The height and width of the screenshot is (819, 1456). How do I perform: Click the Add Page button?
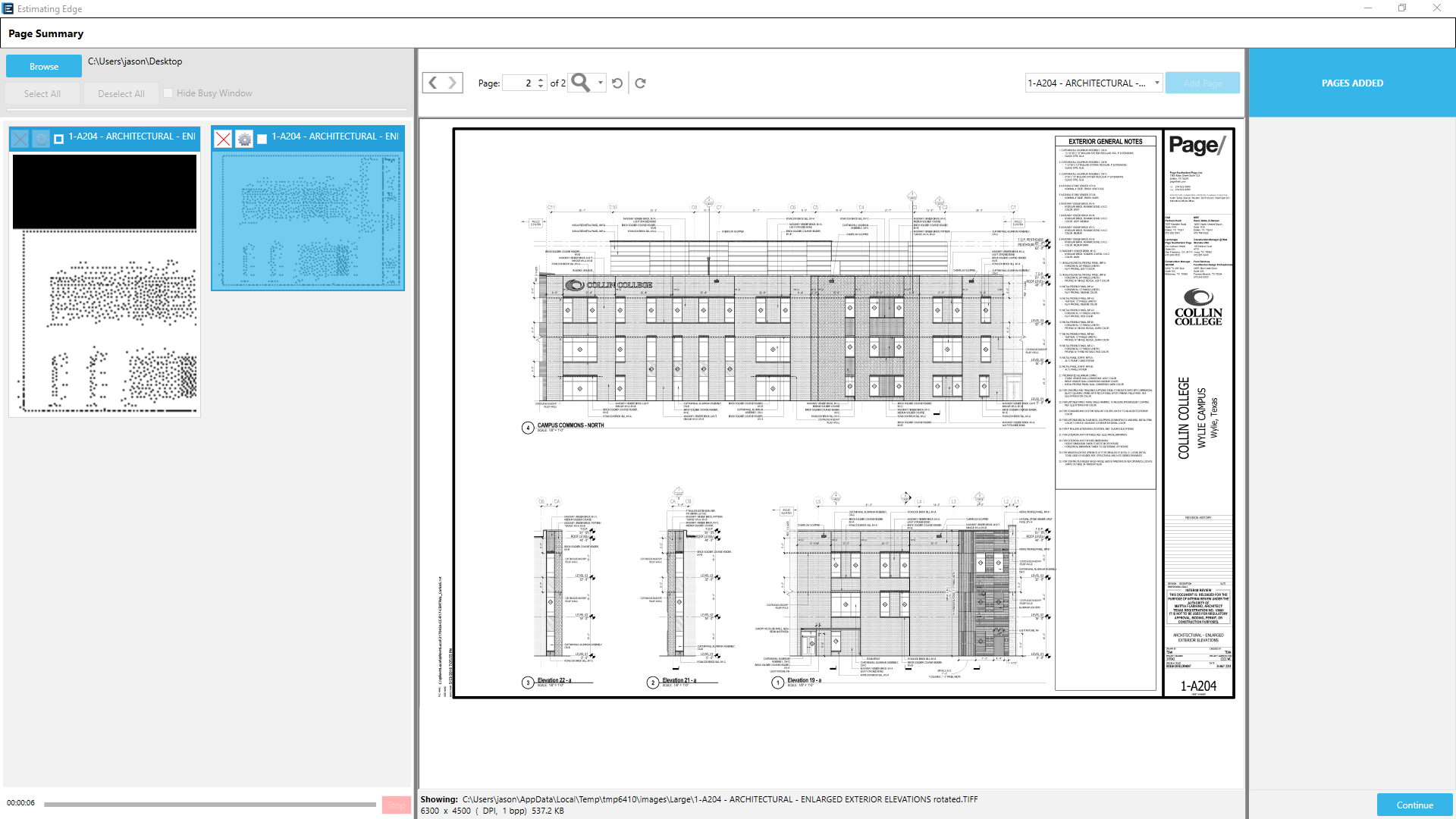[1203, 83]
